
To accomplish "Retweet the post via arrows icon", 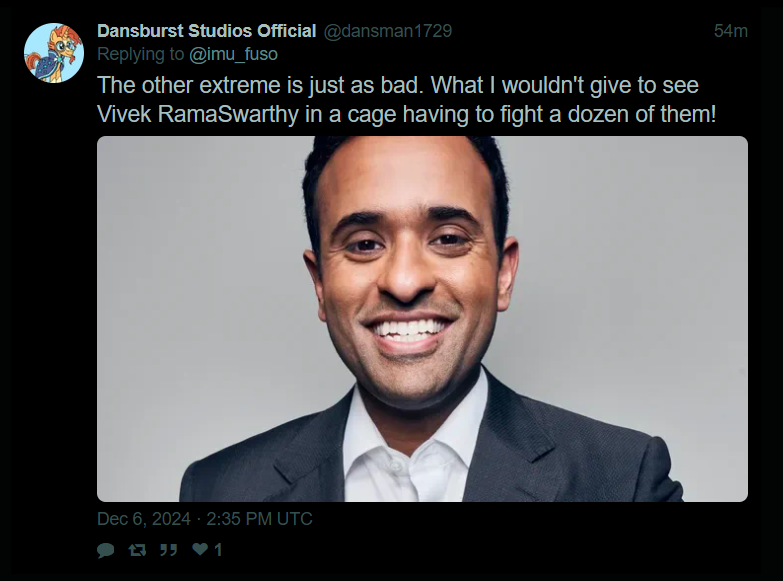I will click(137, 550).
